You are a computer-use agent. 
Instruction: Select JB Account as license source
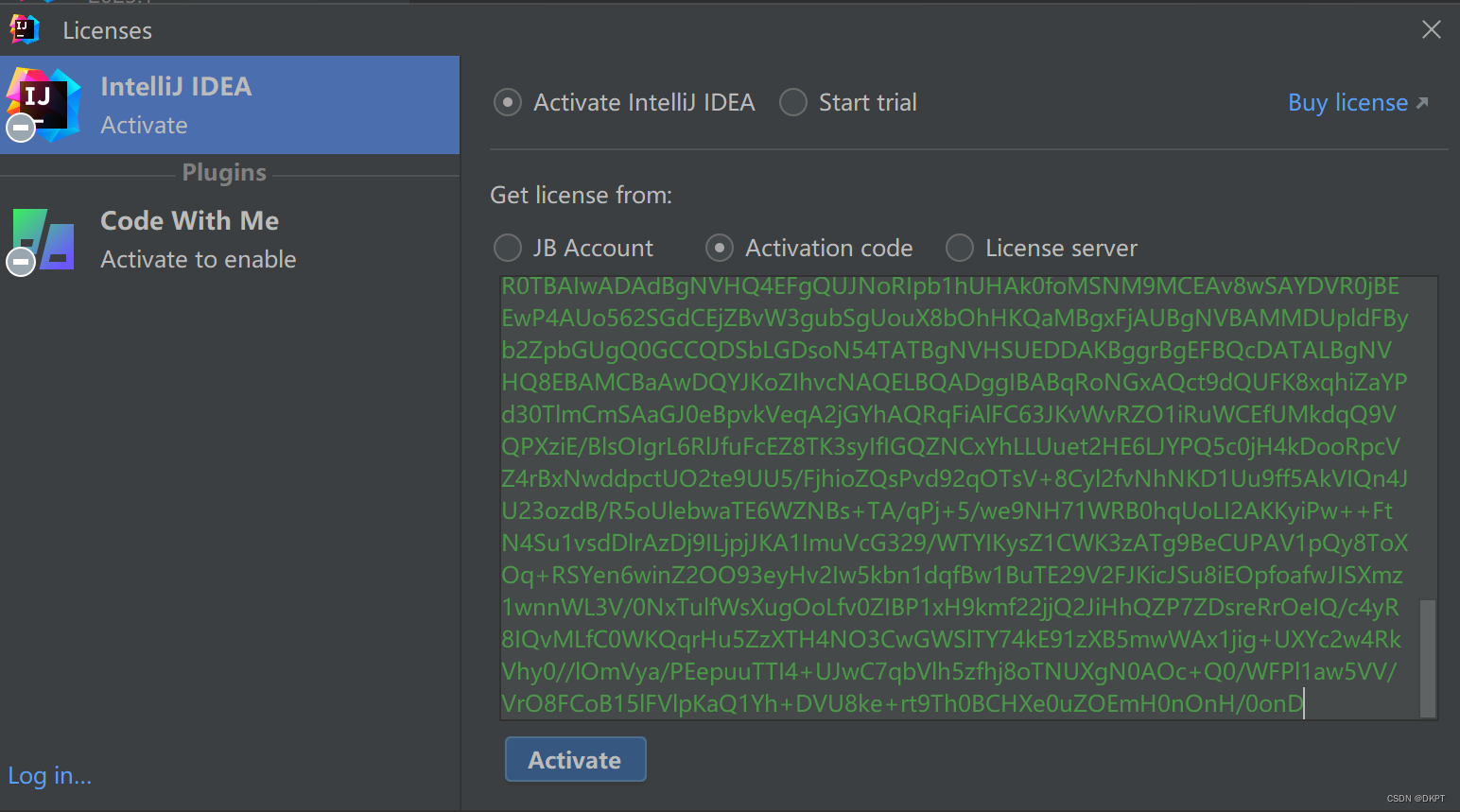click(x=508, y=248)
